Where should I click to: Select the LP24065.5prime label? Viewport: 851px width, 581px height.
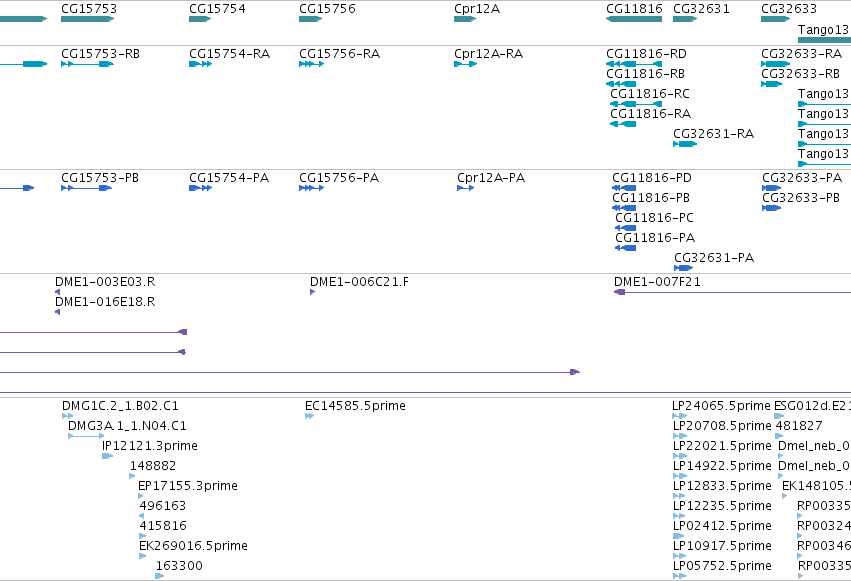[721, 406]
